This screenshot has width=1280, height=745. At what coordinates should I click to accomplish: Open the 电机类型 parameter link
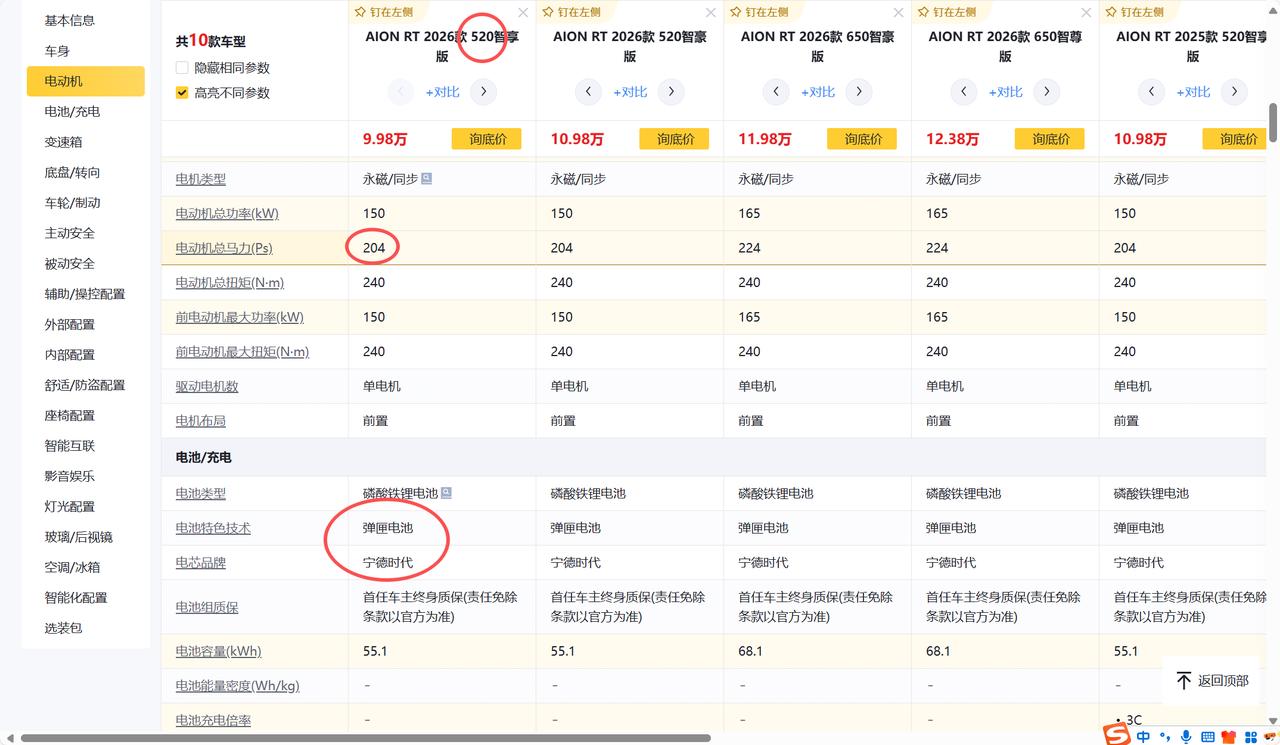[x=201, y=179]
